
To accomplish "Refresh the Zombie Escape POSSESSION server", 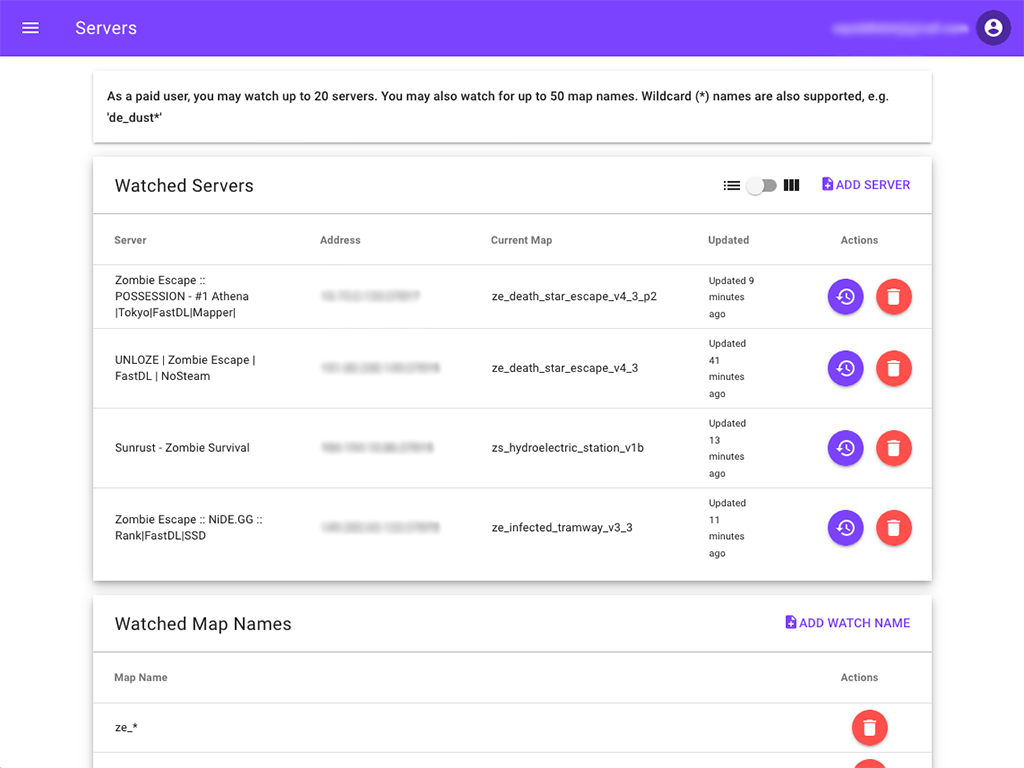I will pyautogui.click(x=845, y=297).
